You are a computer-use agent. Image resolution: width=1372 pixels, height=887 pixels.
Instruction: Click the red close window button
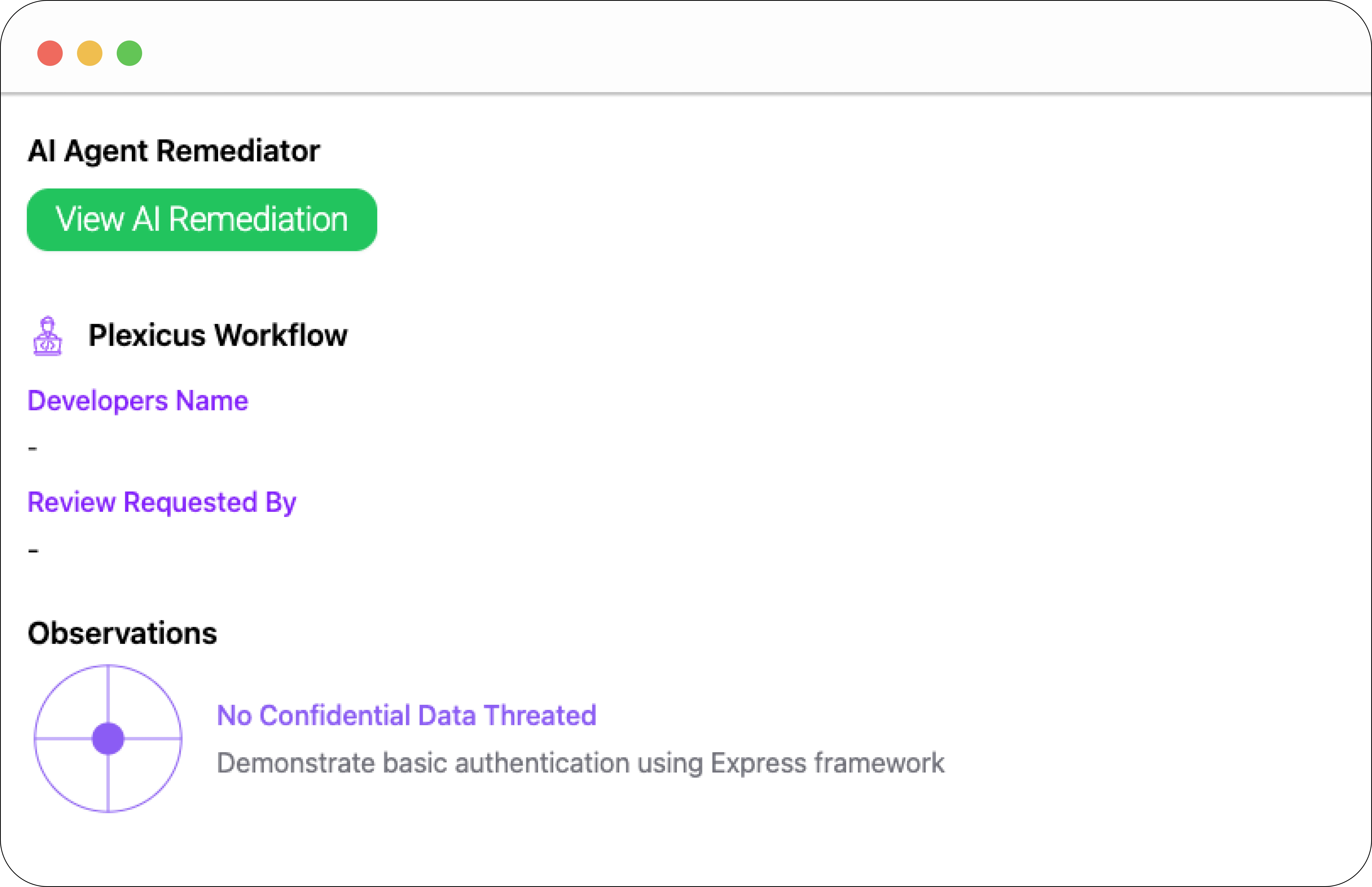pos(50,54)
